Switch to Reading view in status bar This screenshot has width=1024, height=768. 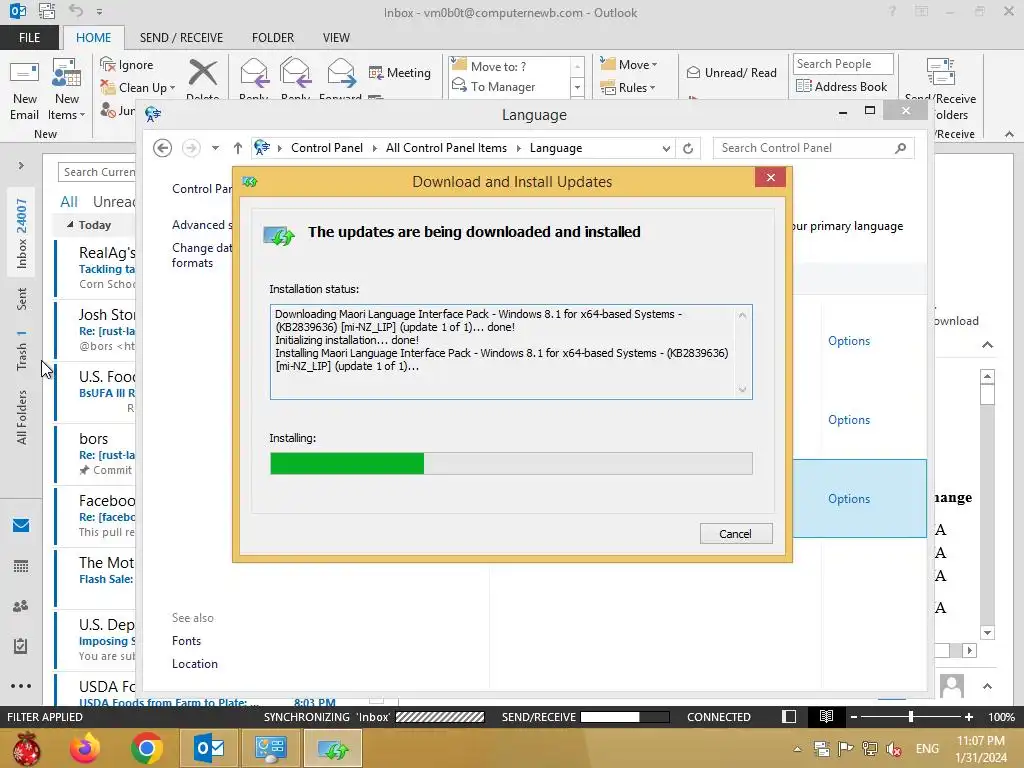click(826, 717)
